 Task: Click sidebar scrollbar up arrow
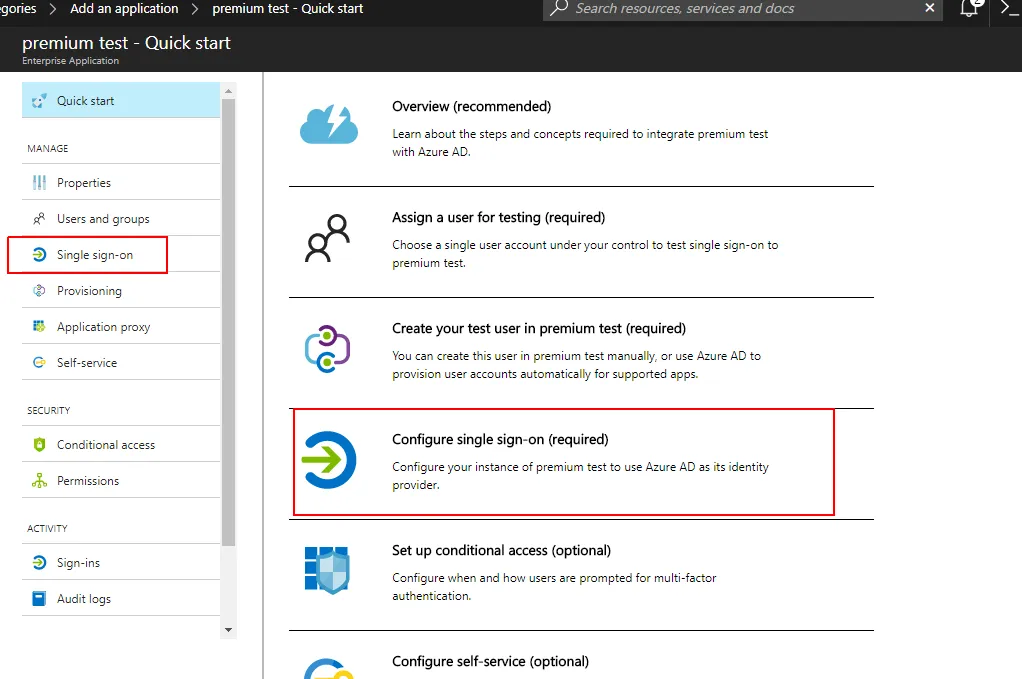pyautogui.click(x=228, y=91)
